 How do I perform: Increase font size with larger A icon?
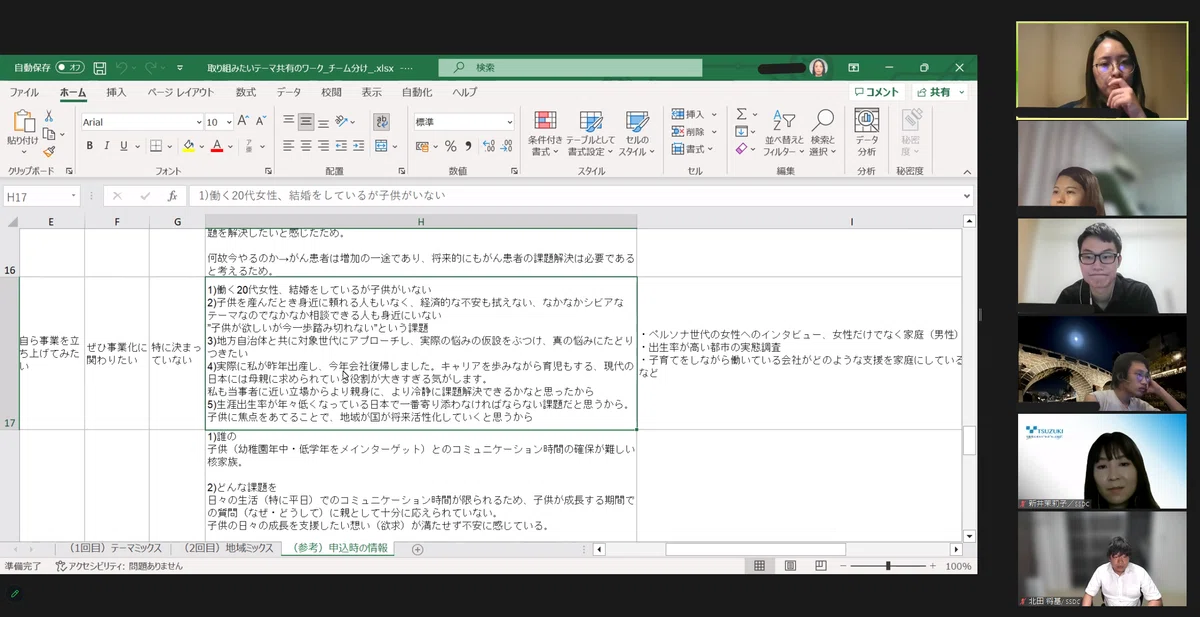243,122
